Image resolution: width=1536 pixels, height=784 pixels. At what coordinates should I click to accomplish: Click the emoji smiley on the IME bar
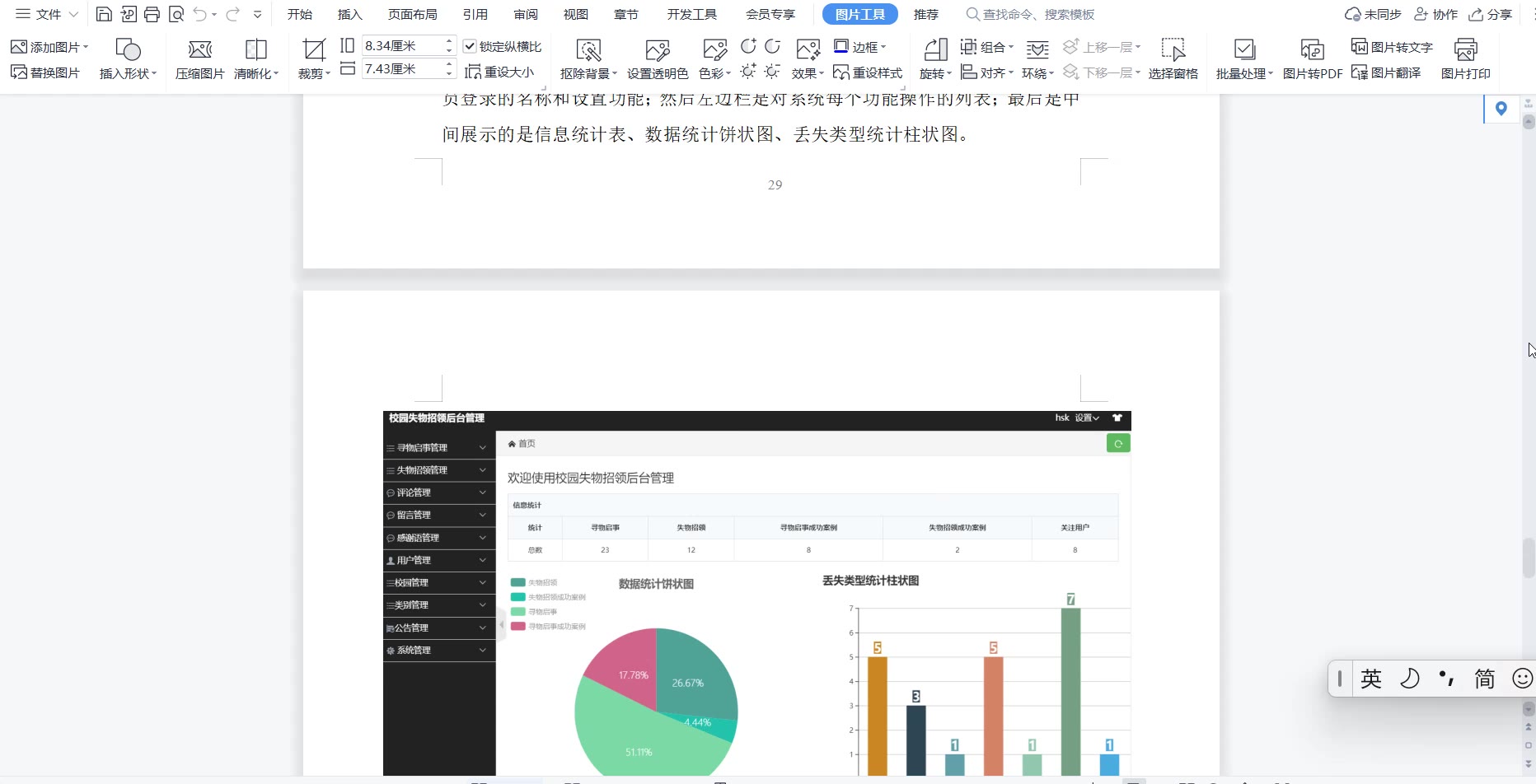click(1523, 679)
